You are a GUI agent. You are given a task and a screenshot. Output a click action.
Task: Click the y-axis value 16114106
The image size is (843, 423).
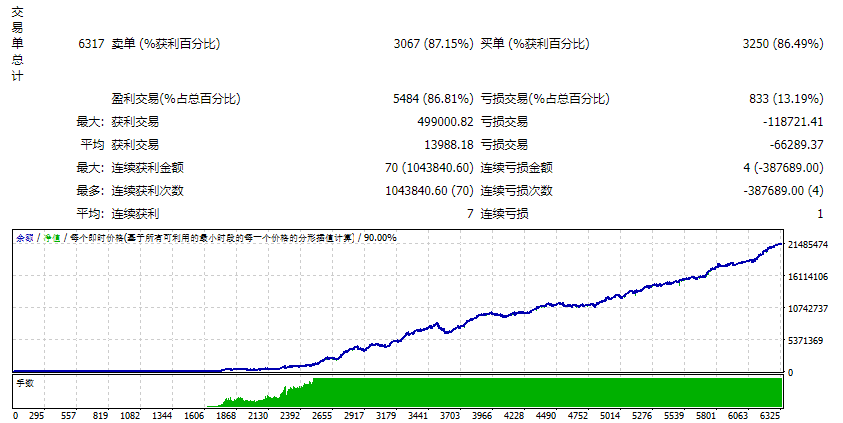808,277
